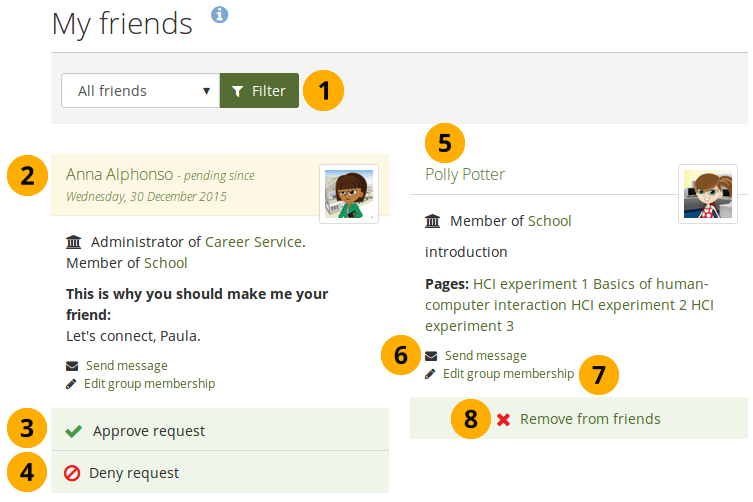Image resolution: width=753 pixels, height=502 pixels.
Task: Open the Career Service institution link
Action: point(254,242)
